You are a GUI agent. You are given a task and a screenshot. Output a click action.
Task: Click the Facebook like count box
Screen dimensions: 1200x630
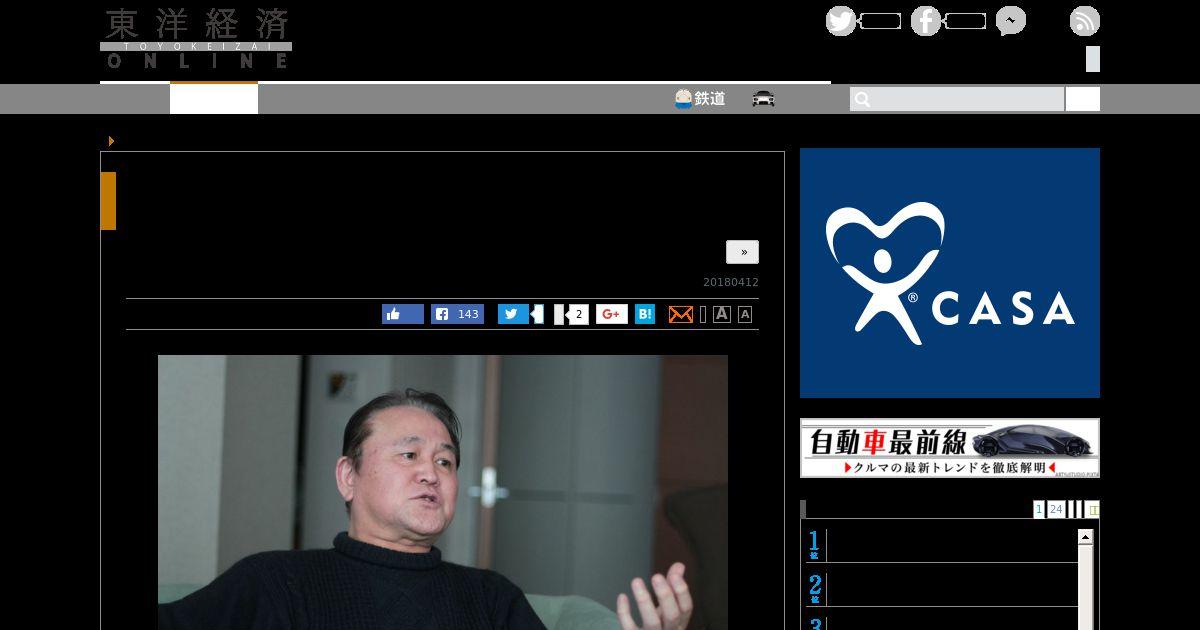[965, 21]
